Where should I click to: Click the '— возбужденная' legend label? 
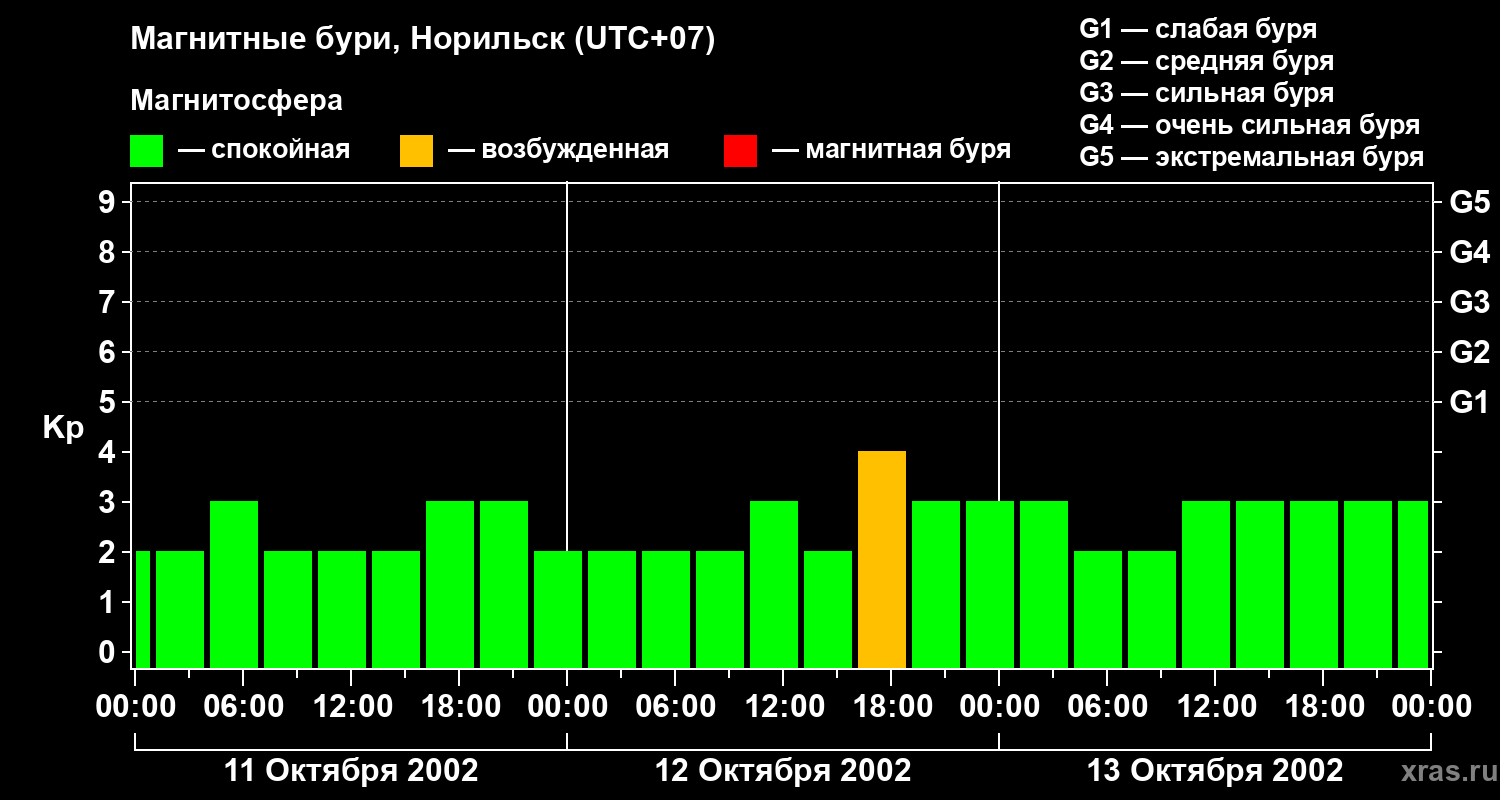(x=558, y=150)
